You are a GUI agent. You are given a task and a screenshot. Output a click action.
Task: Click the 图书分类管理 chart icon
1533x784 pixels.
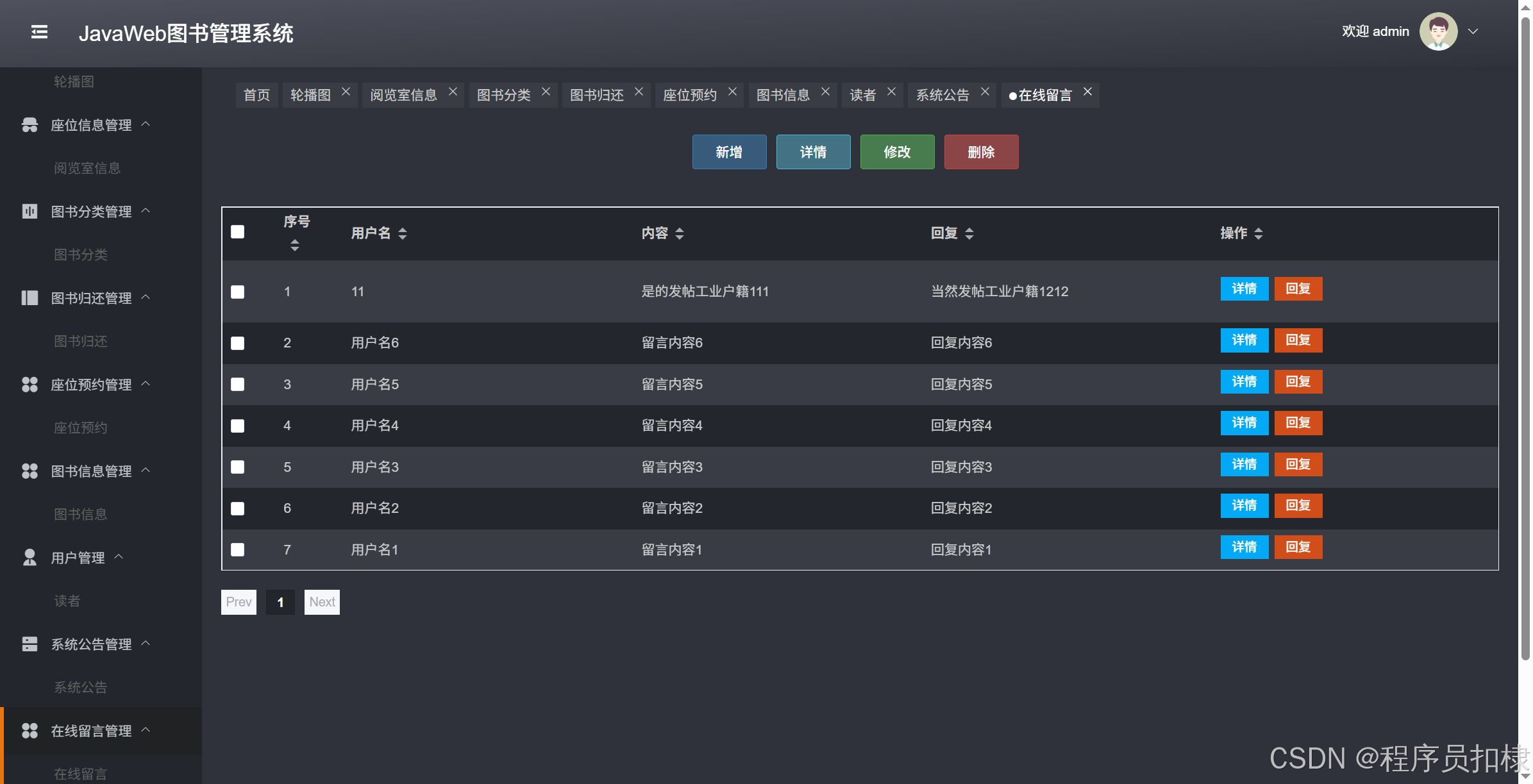(29, 212)
